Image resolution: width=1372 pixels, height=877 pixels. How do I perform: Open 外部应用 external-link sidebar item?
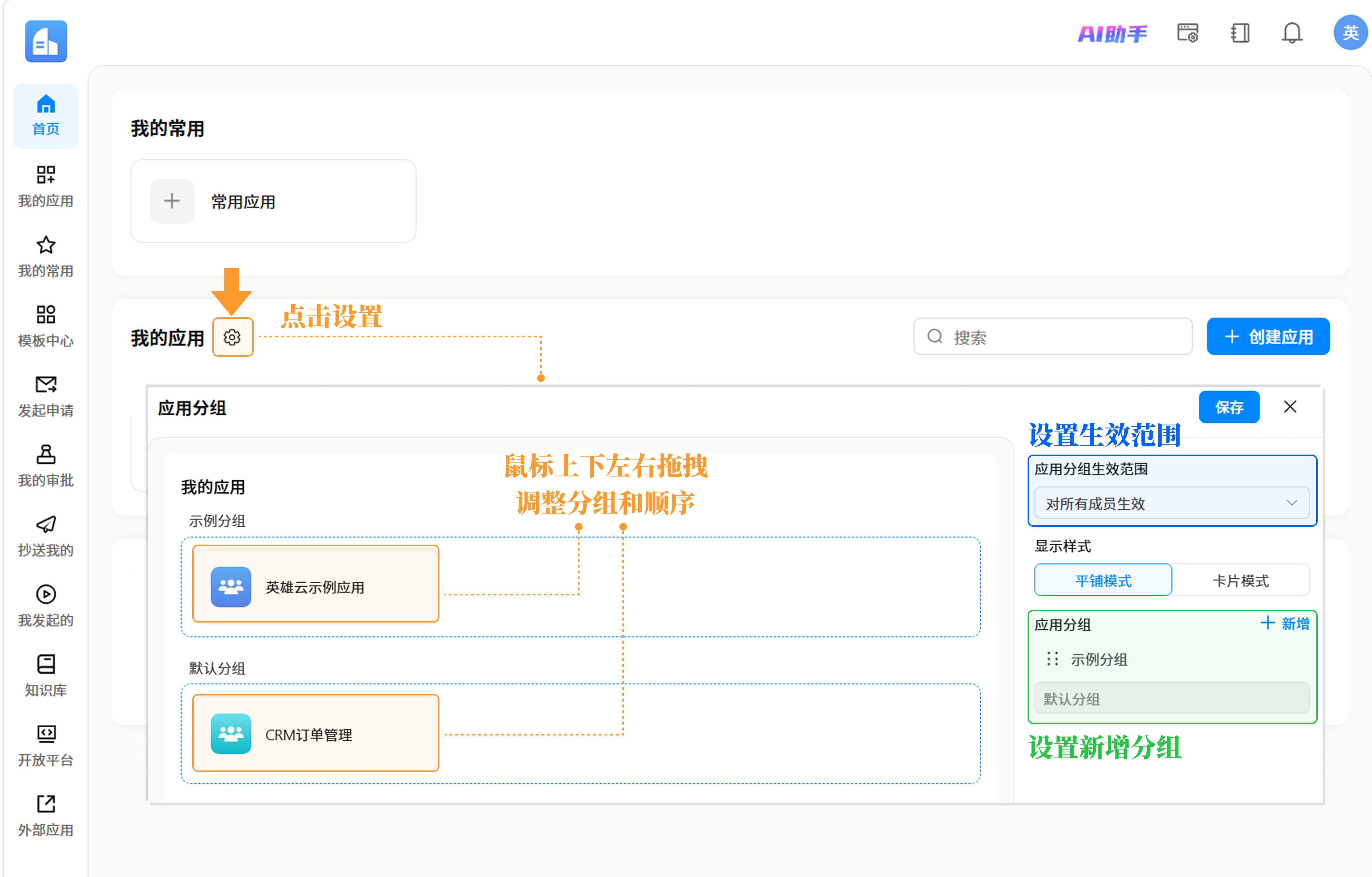[x=46, y=816]
